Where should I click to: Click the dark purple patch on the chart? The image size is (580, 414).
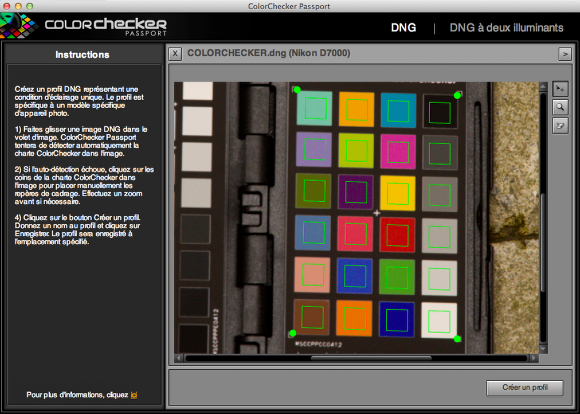click(x=355, y=192)
